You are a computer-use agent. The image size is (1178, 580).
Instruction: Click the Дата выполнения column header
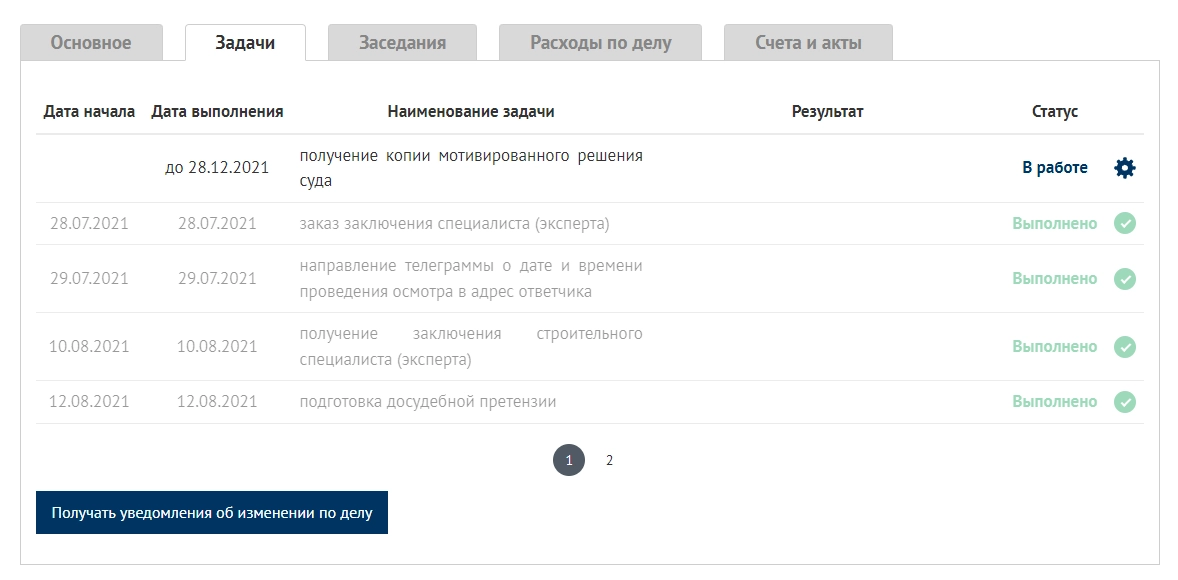217,112
